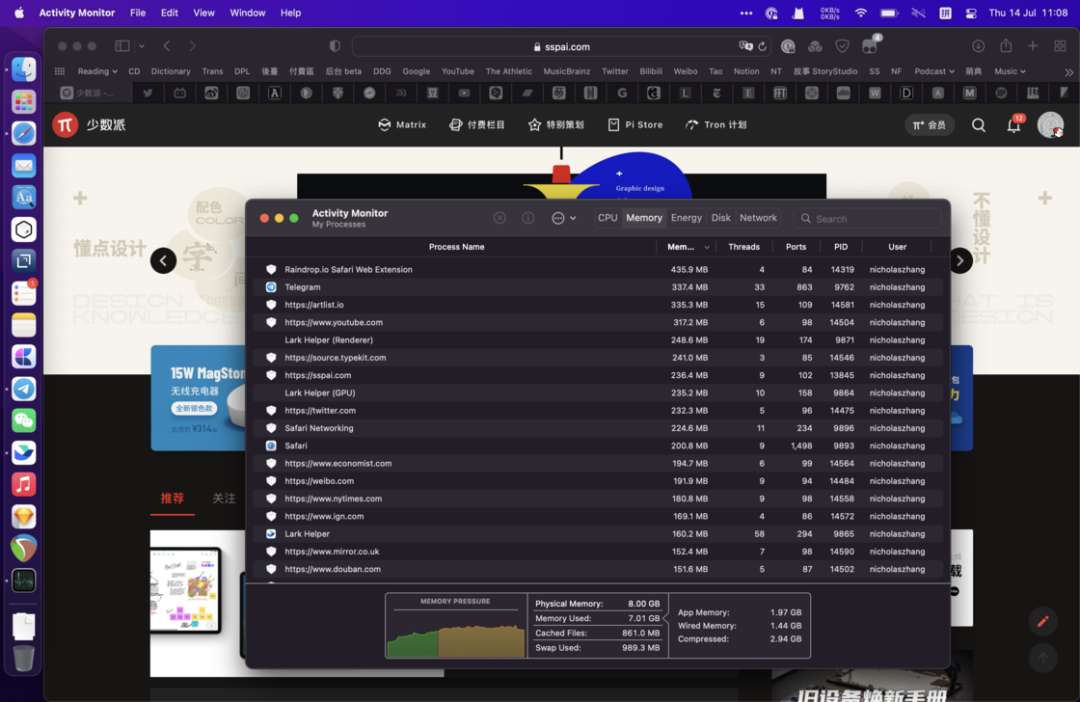Image resolution: width=1080 pixels, height=702 pixels.
Task: Open the File menu
Action: (138, 12)
